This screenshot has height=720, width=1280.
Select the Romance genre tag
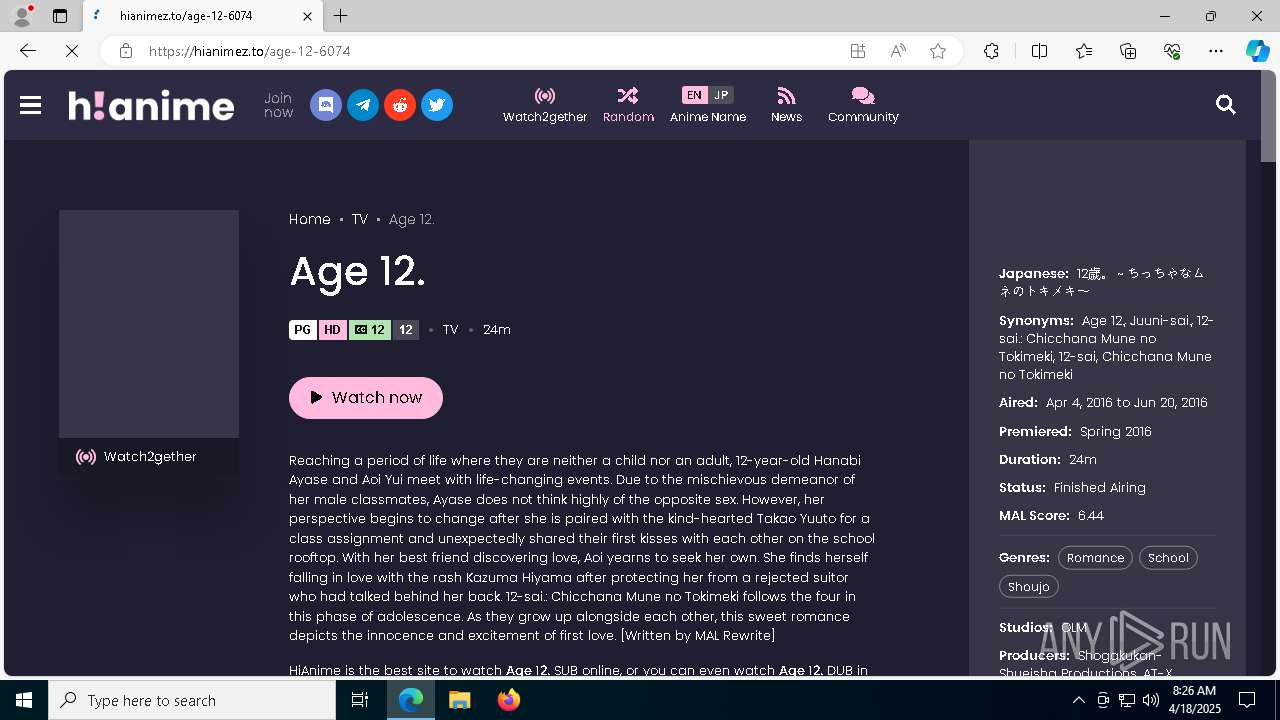pyautogui.click(x=1095, y=558)
